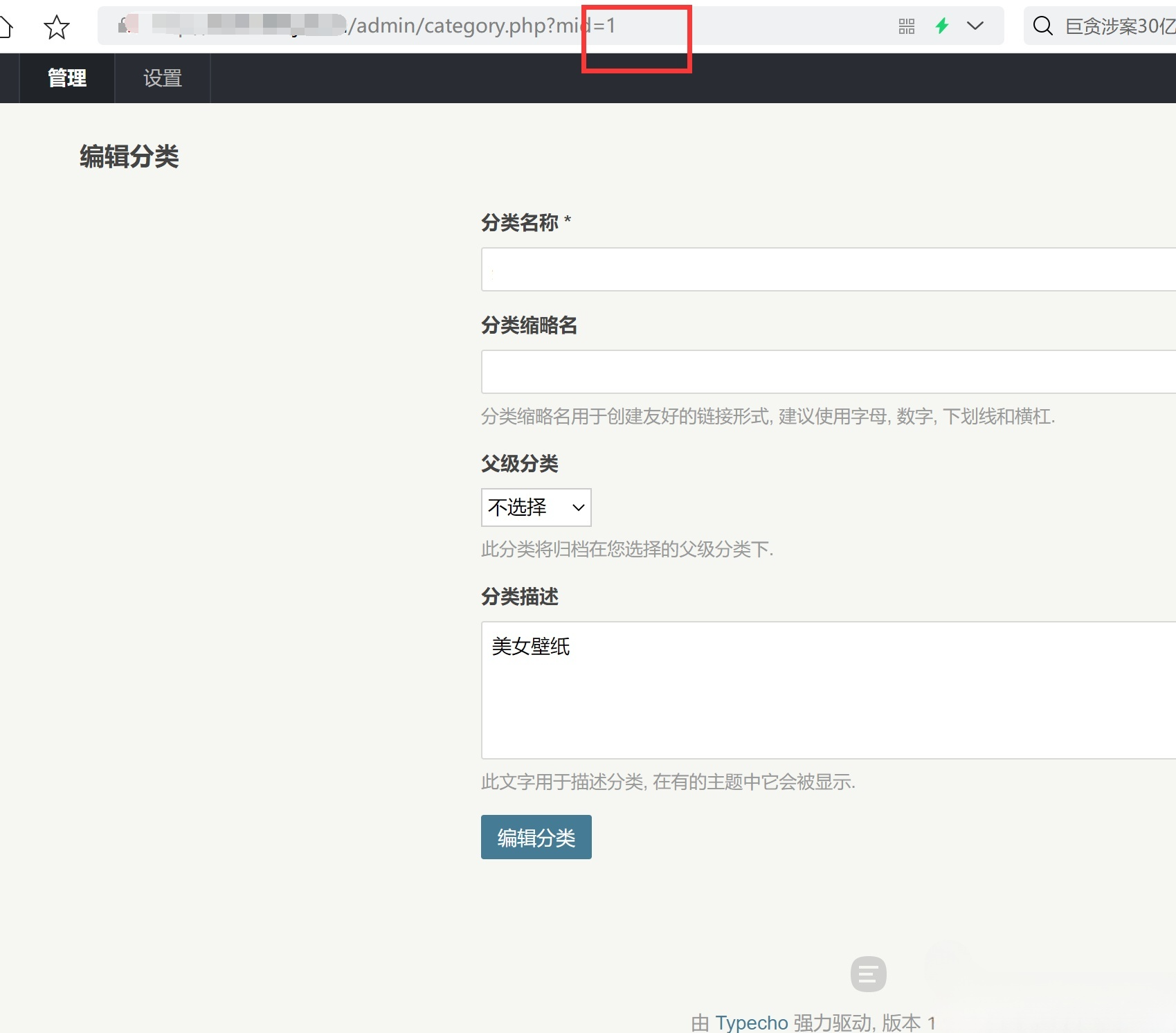Click the green lightning acceleration icon
Screen dimensions: 1176x1033
(x=941, y=26)
